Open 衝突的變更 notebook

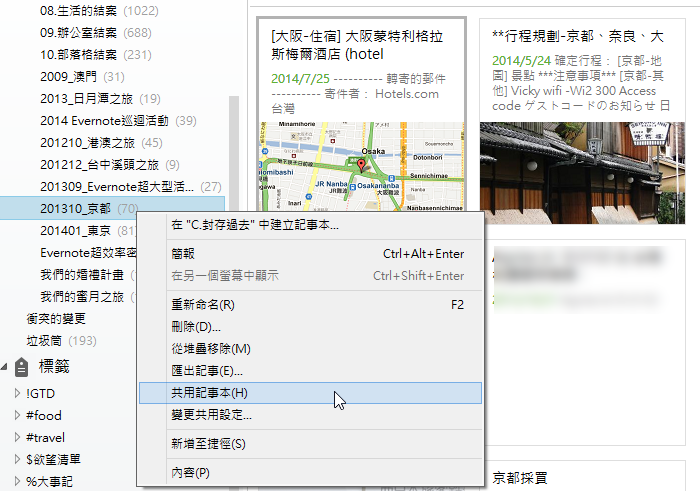pyautogui.click(x=56, y=319)
